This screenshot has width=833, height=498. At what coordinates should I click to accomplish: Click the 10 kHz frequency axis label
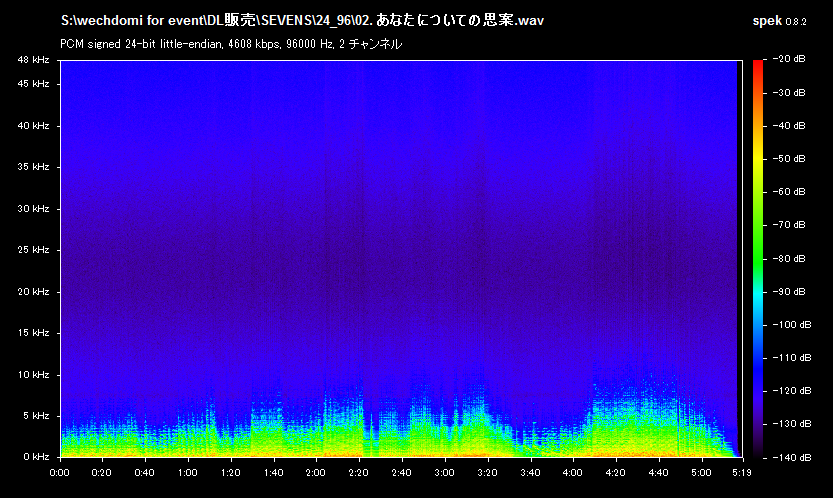pyautogui.click(x=33, y=375)
